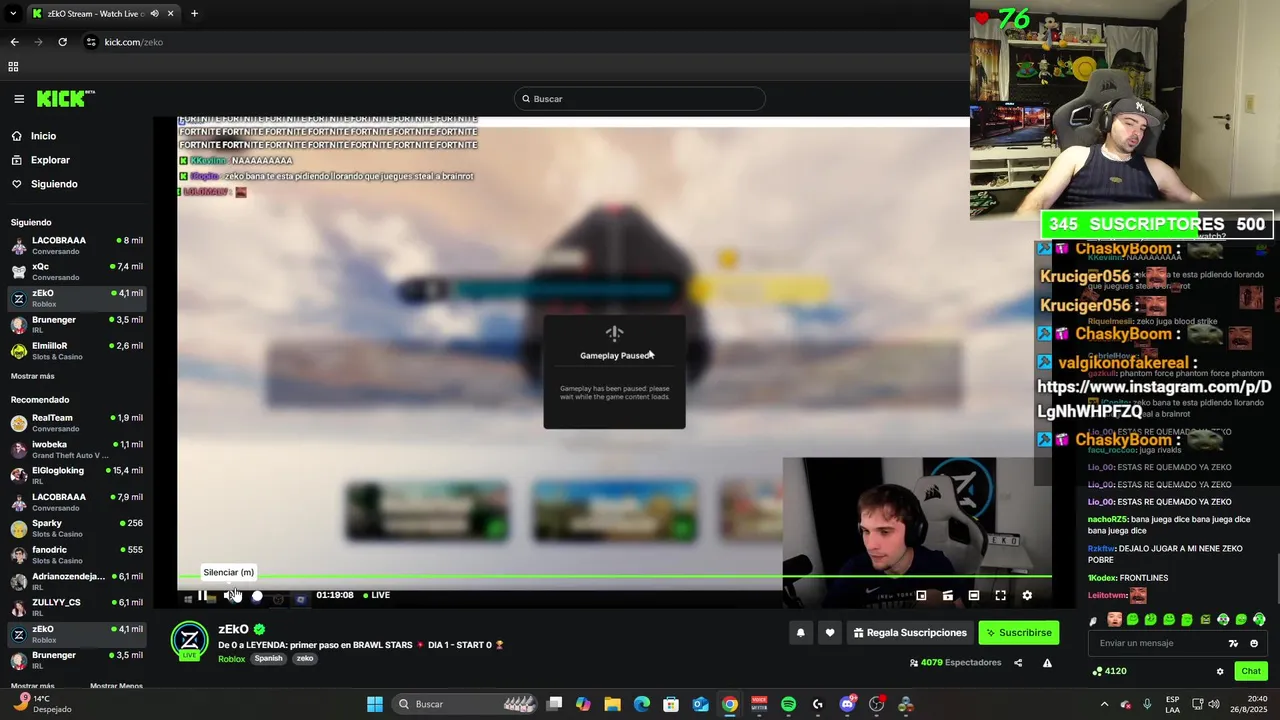This screenshot has height=720, width=1280.
Task: Open ElmilloR channel in sidebar
Action: click(78, 350)
